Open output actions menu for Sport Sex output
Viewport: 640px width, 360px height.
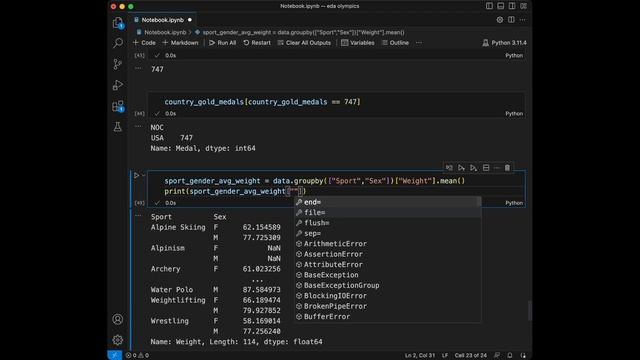pyautogui.click(x=138, y=216)
